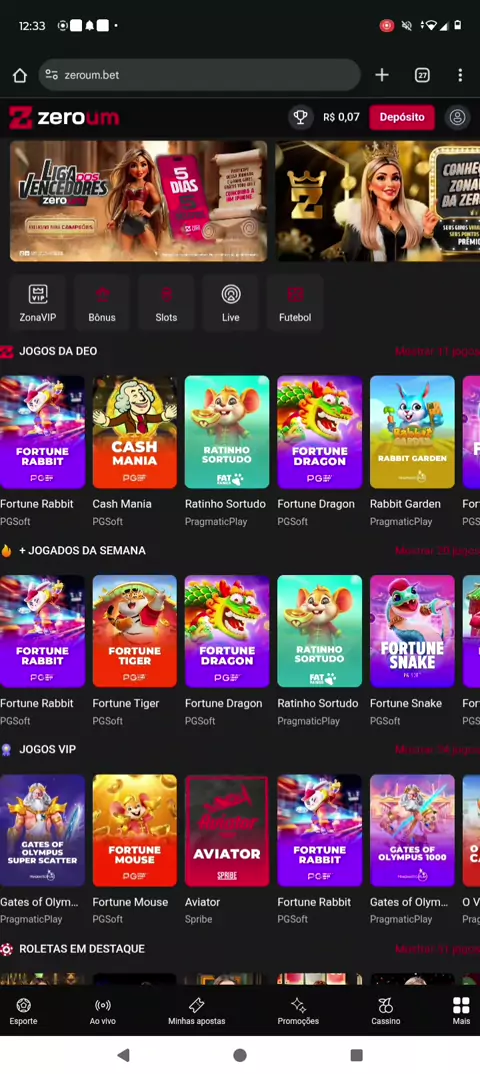Open the Futebol category

(295, 302)
